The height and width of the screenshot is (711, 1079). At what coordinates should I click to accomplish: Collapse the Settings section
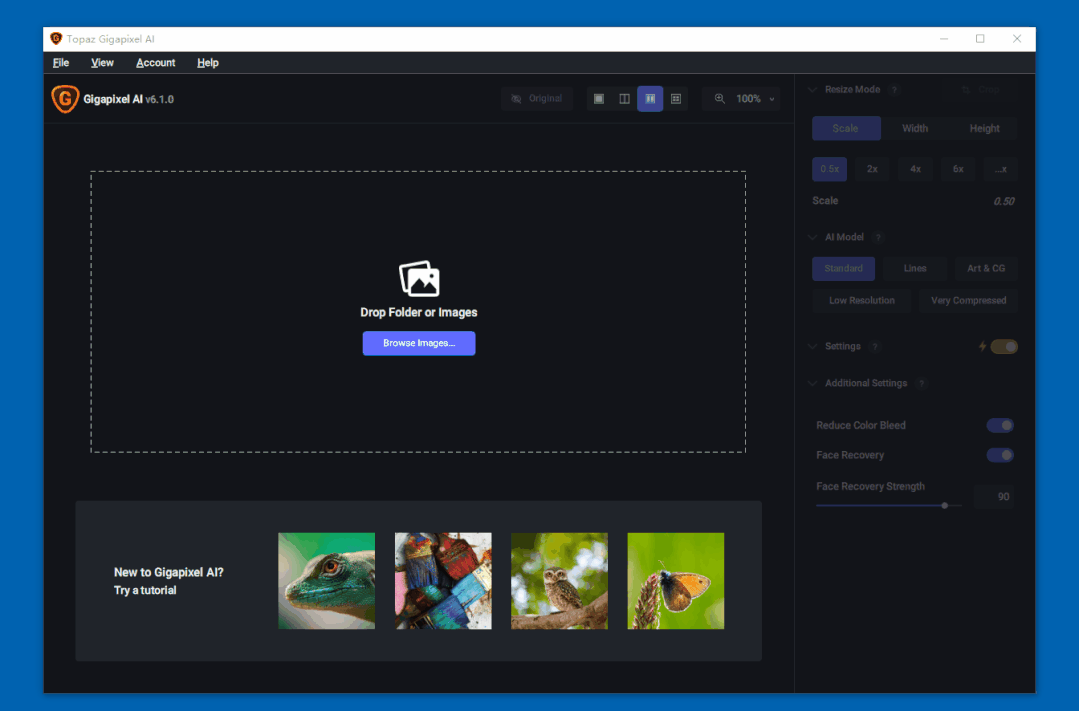click(x=812, y=346)
